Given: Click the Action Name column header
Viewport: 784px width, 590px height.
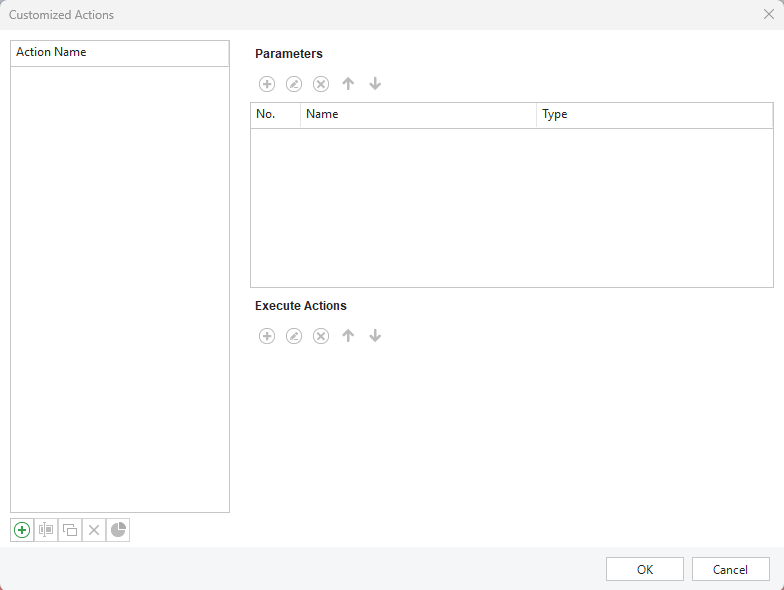Looking at the screenshot, I should (120, 53).
